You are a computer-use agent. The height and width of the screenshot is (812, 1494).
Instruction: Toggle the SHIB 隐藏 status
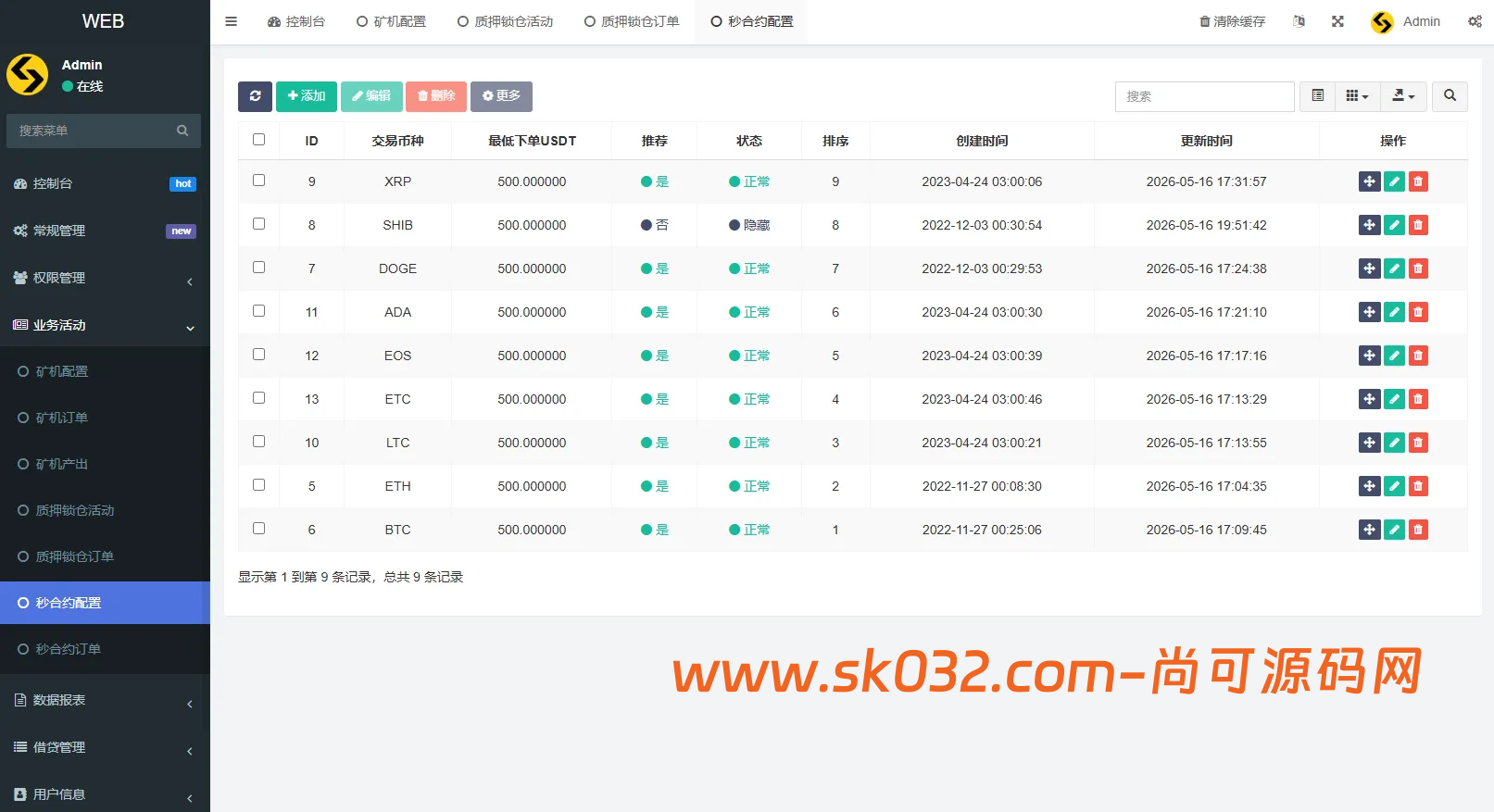pos(749,225)
